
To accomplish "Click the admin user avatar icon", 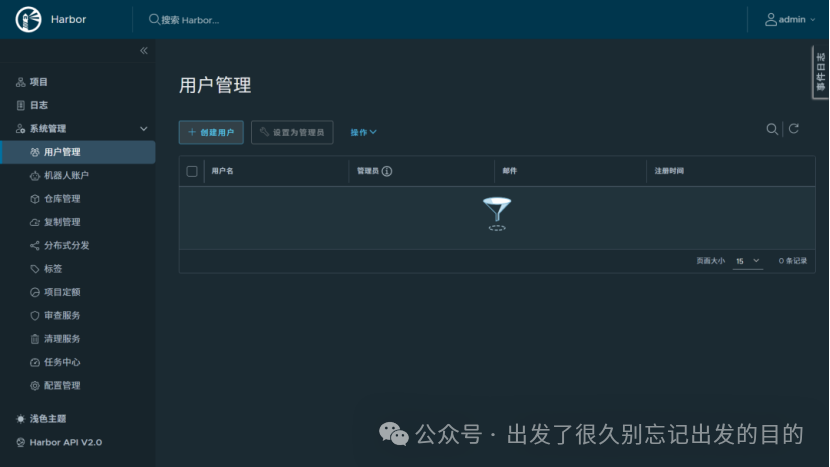I will [771, 20].
